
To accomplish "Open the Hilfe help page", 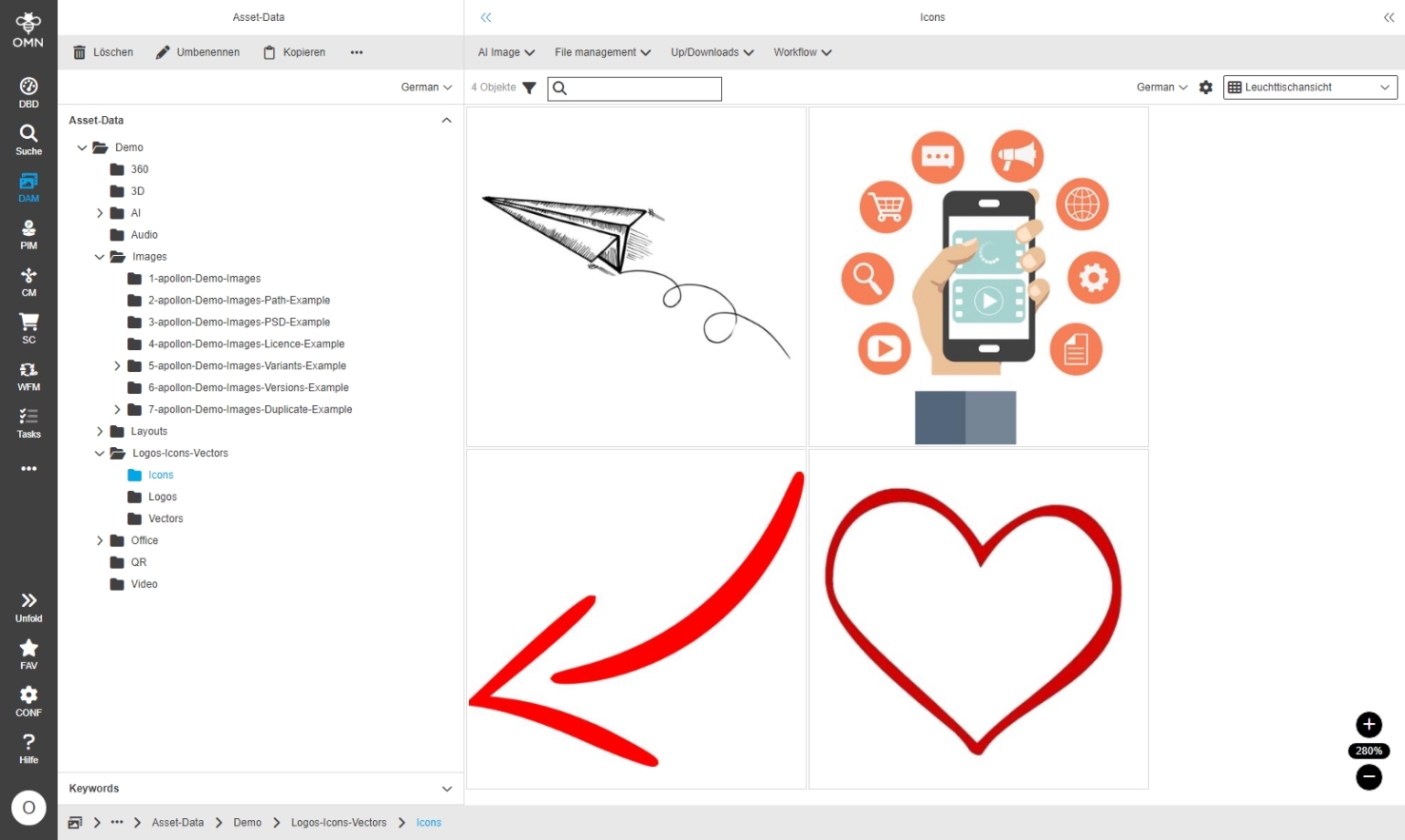I will coord(29,749).
